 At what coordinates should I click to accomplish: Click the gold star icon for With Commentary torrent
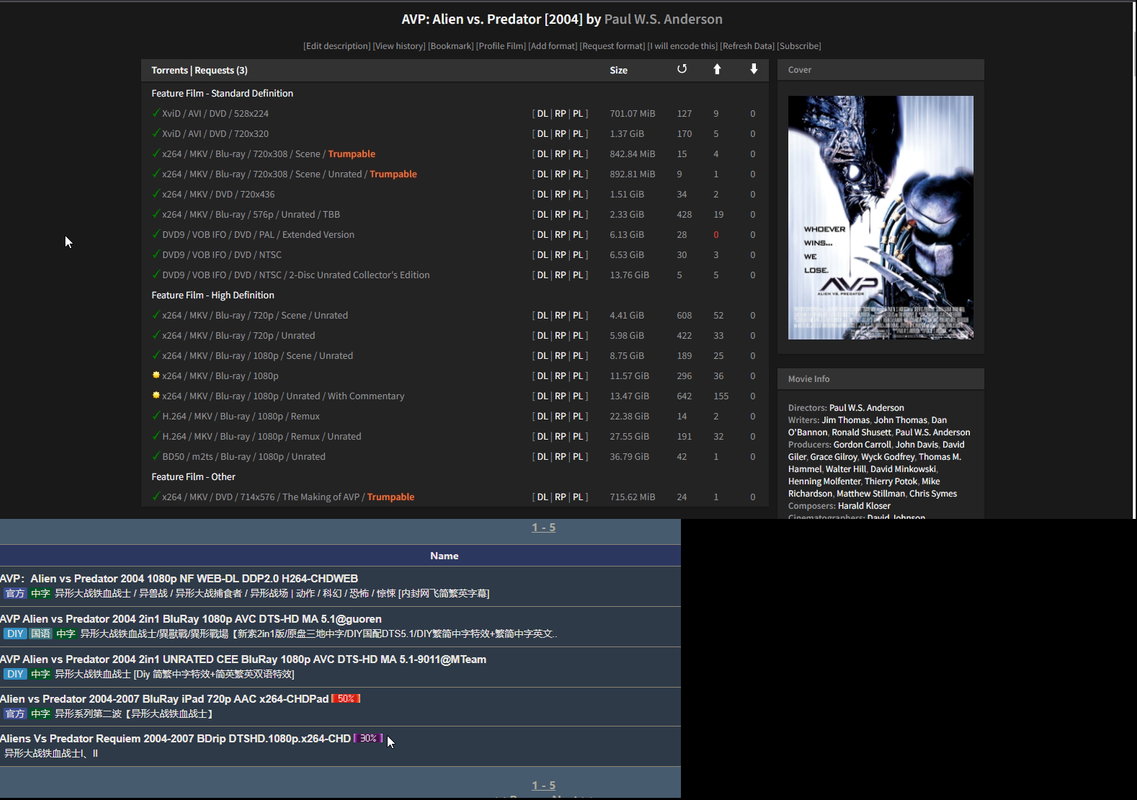click(x=156, y=395)
